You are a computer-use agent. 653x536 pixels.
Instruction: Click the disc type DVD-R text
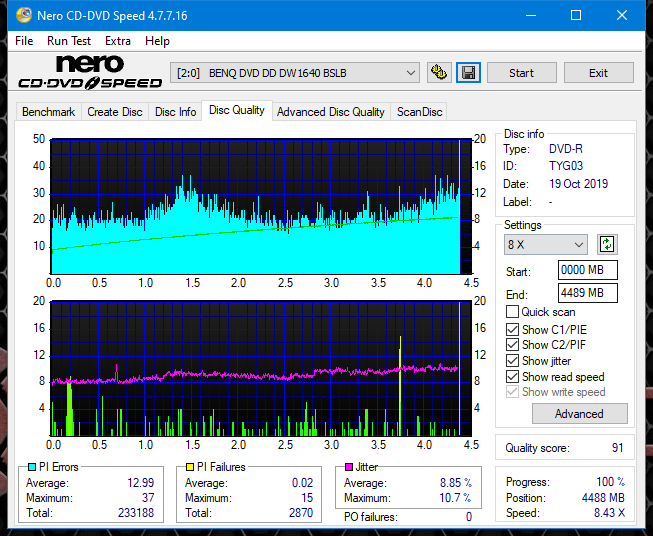(566, 149)
